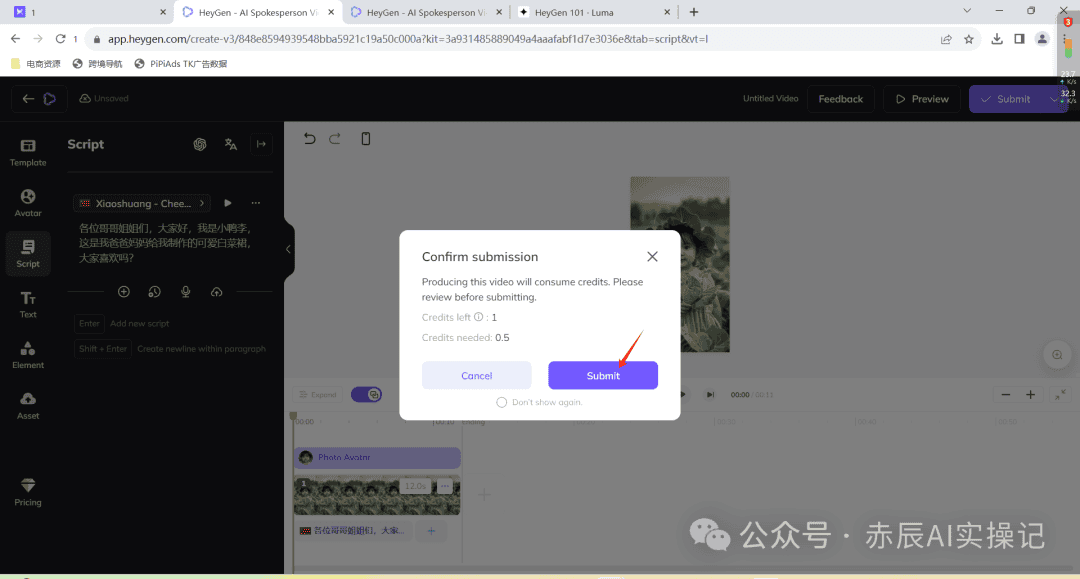Image resolution: width=1080 pixels, height=579 pixels.
Task: Click the zoom out minus control on timeline
Action: tap(1006, 394)
